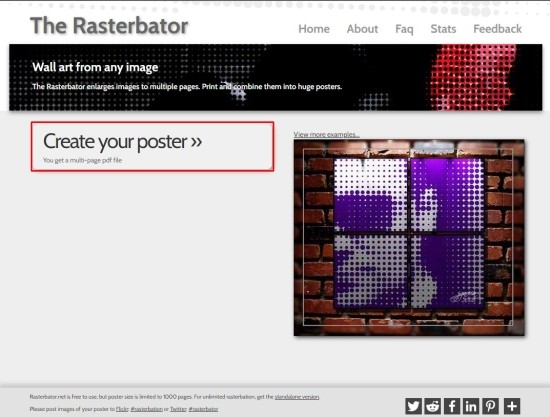
Task: Open the purple halftone example poster image
Action: [x=409, y=238]
